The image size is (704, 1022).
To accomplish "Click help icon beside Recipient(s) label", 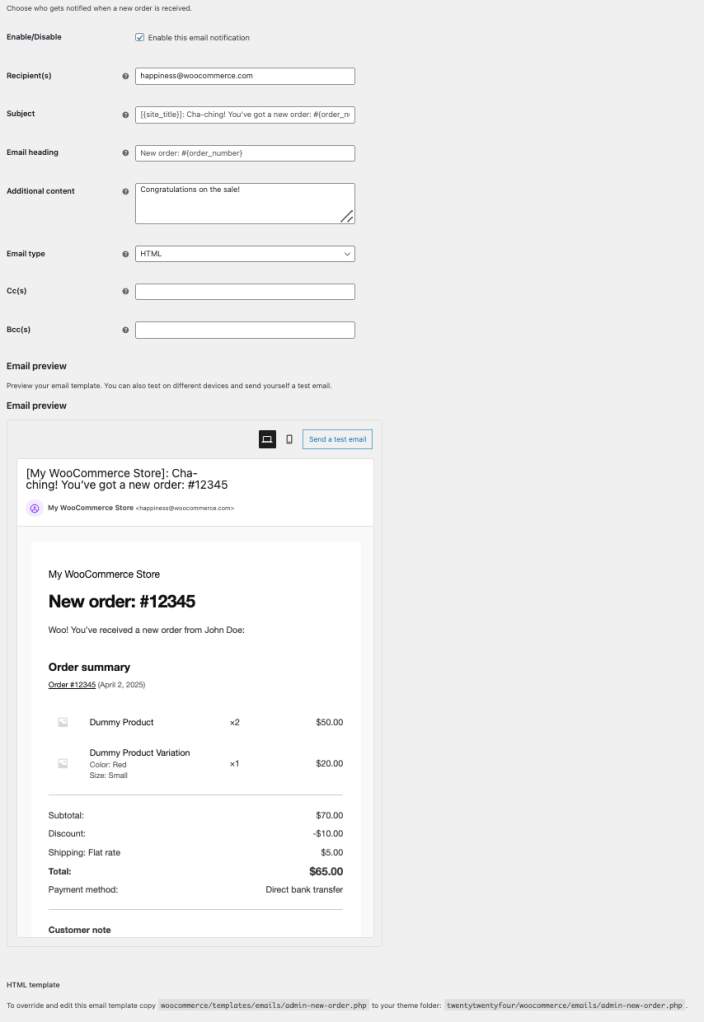I will (125, 76).
